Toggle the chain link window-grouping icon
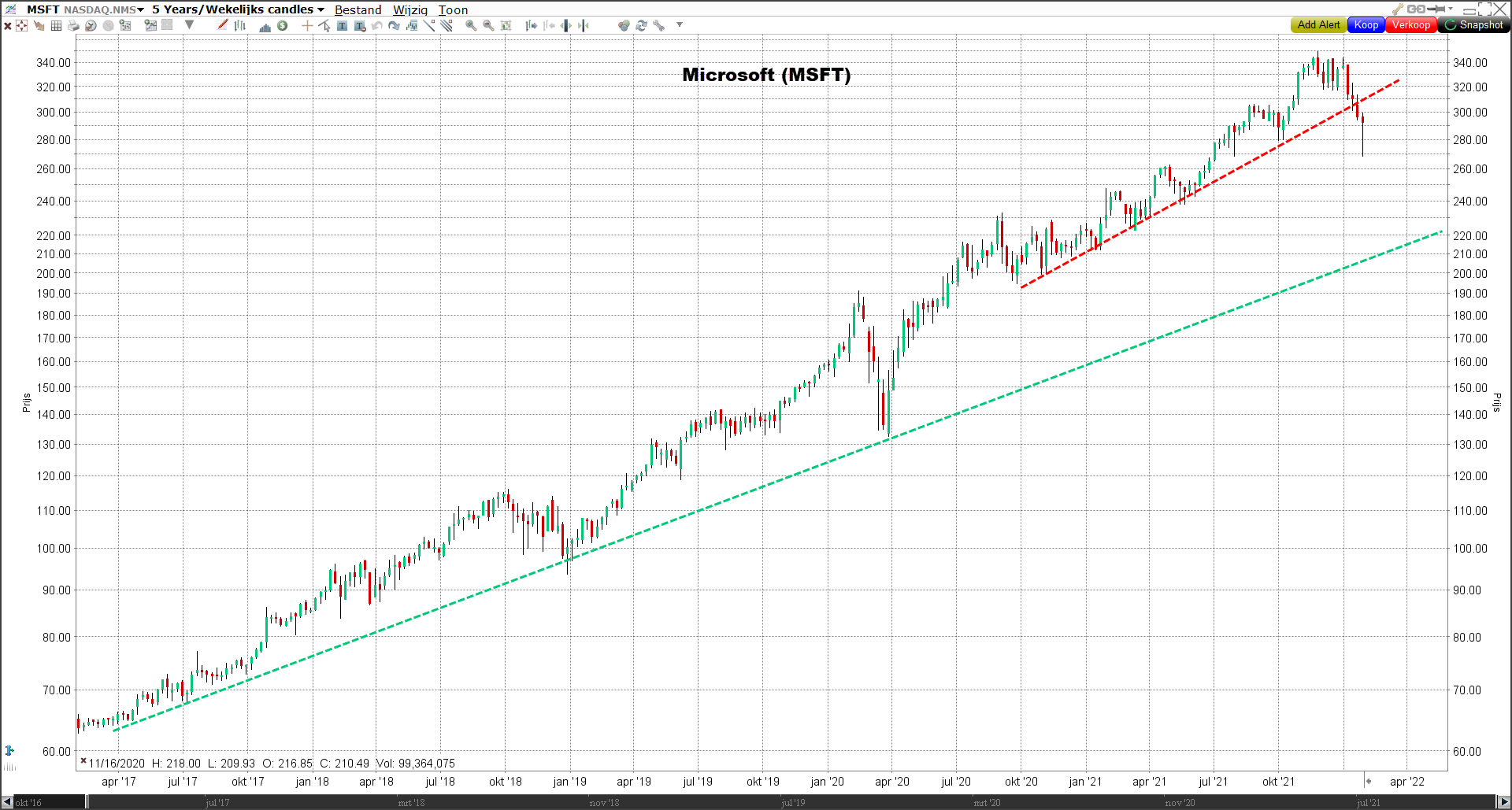 (x=1416, y=9)
